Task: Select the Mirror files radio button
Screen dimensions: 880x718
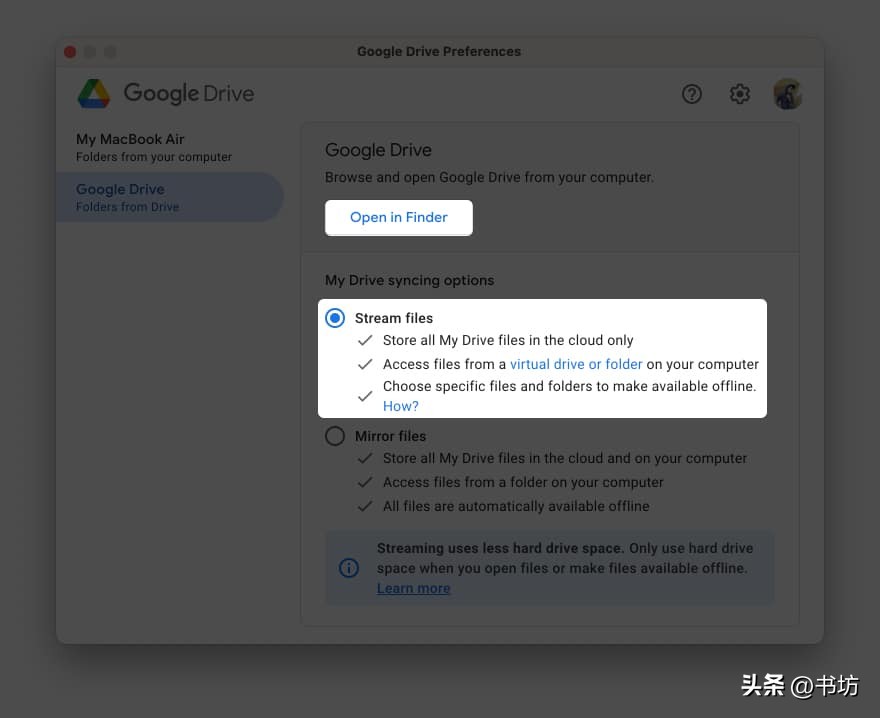Action: 335,436
